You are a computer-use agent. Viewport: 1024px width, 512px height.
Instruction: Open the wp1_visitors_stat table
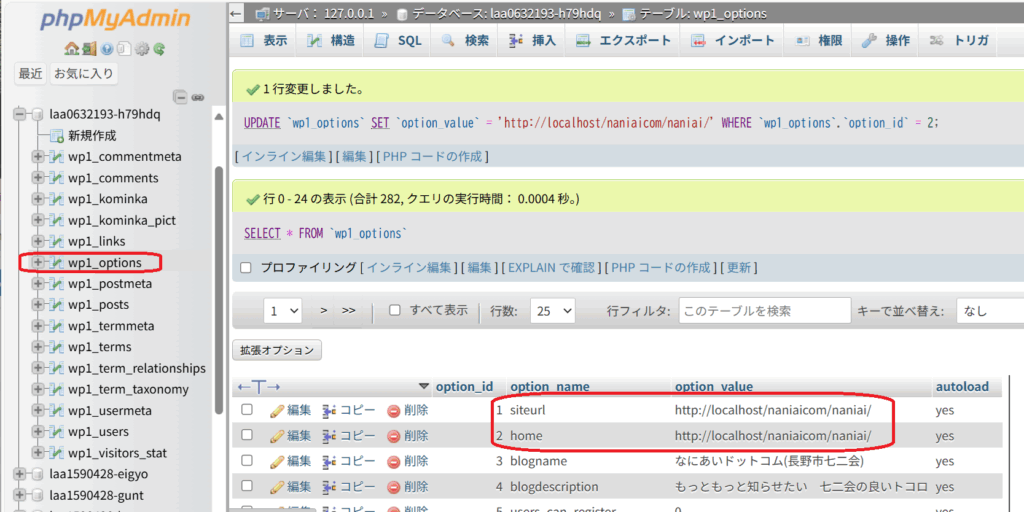coord(117,453)
